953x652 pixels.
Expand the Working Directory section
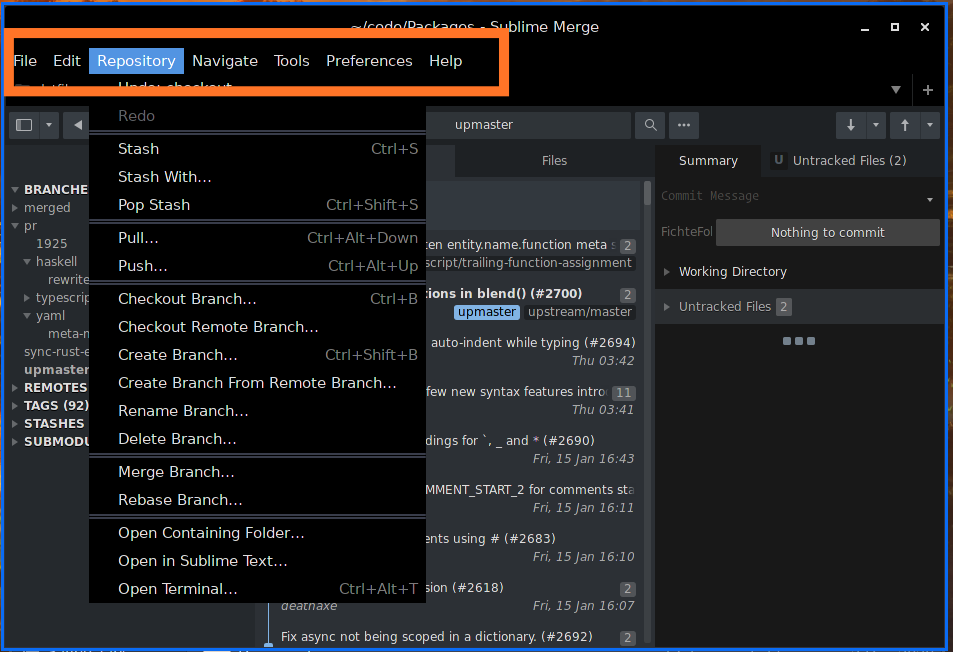coord(667,272)
